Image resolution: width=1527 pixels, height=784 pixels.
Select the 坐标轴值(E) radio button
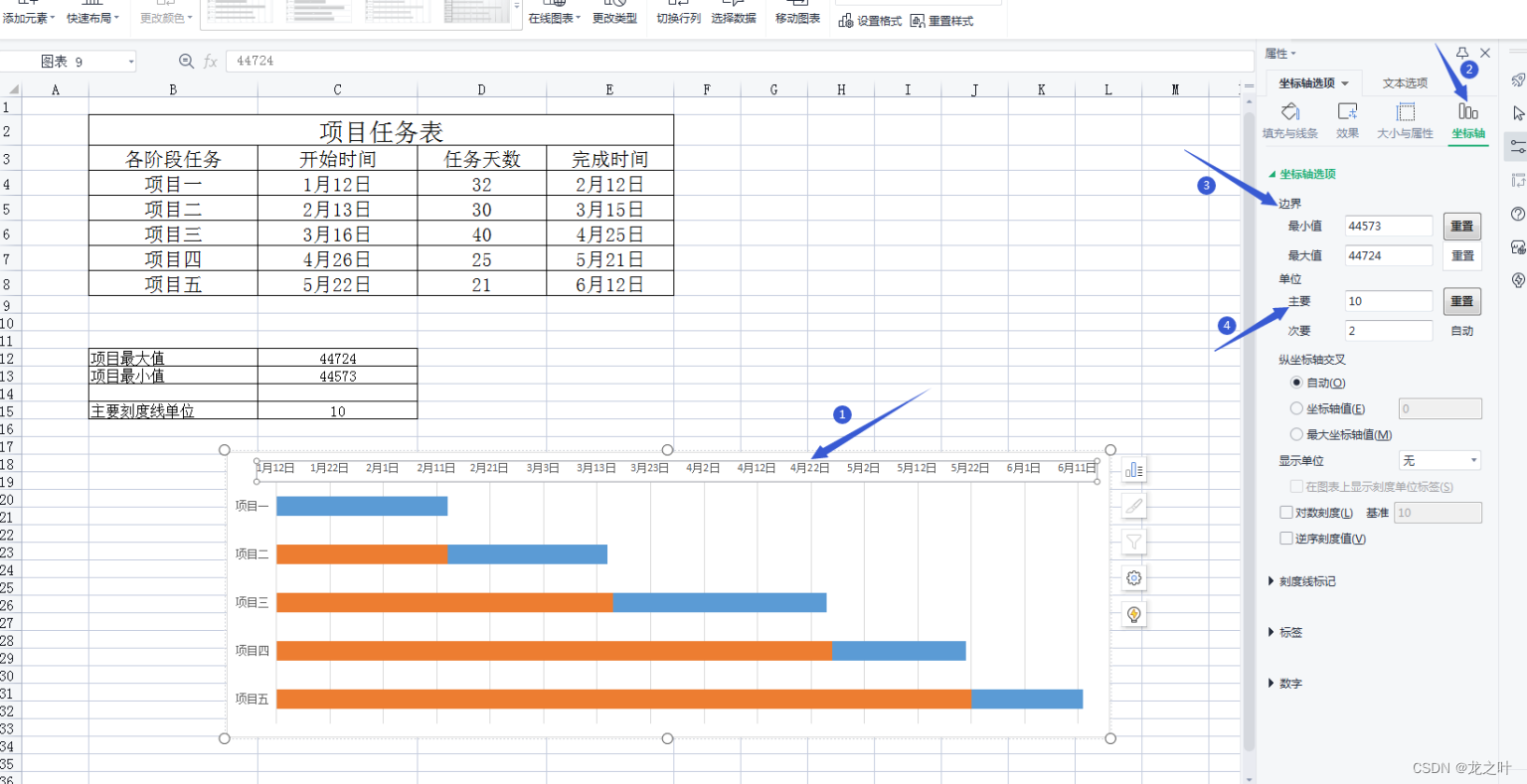pos(1296,408)
